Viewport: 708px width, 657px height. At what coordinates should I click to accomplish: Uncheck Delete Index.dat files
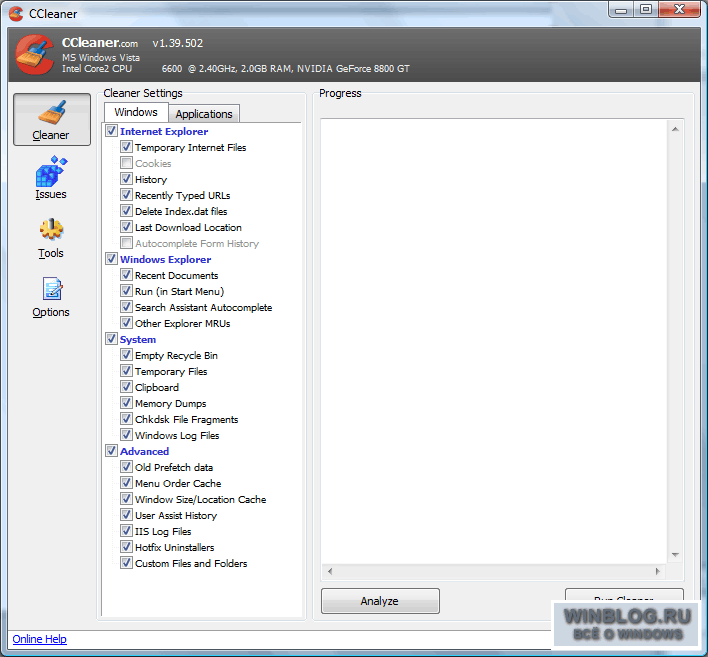[126, 211]
